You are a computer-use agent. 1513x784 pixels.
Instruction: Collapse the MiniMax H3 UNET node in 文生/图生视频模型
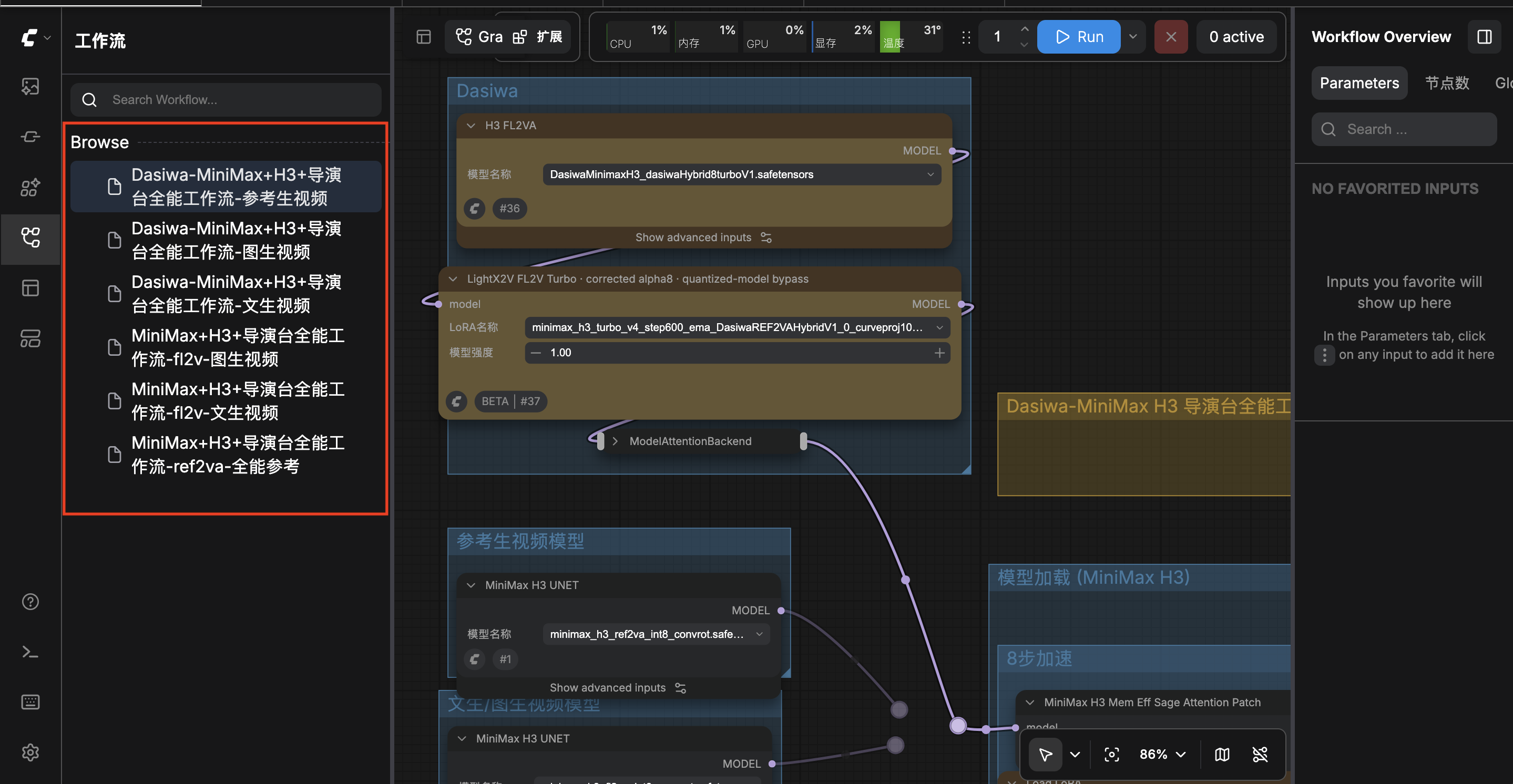tap(462, 739)
